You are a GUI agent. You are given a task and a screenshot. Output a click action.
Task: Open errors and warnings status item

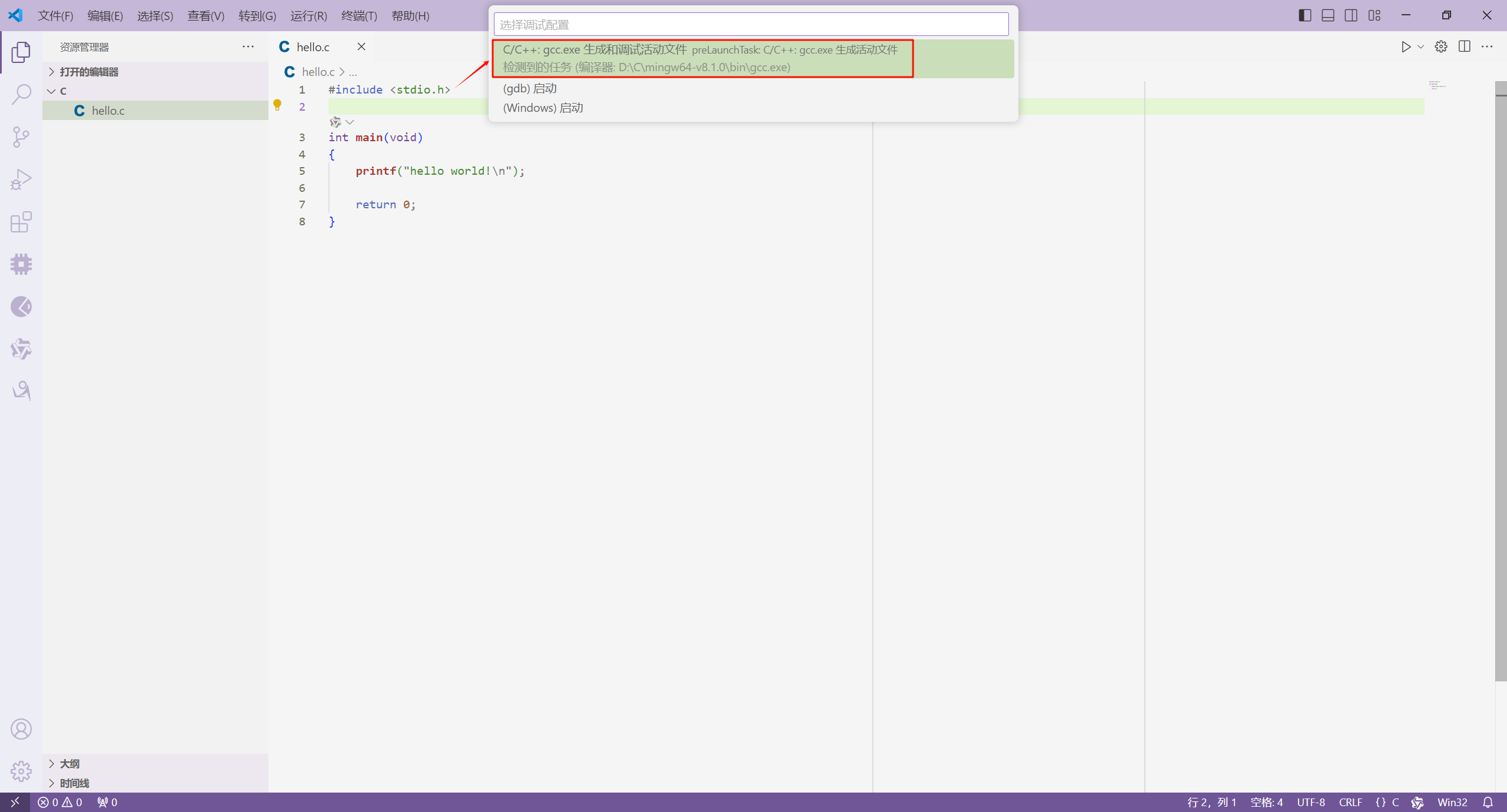pyautogui.click(x=60, y=802)
